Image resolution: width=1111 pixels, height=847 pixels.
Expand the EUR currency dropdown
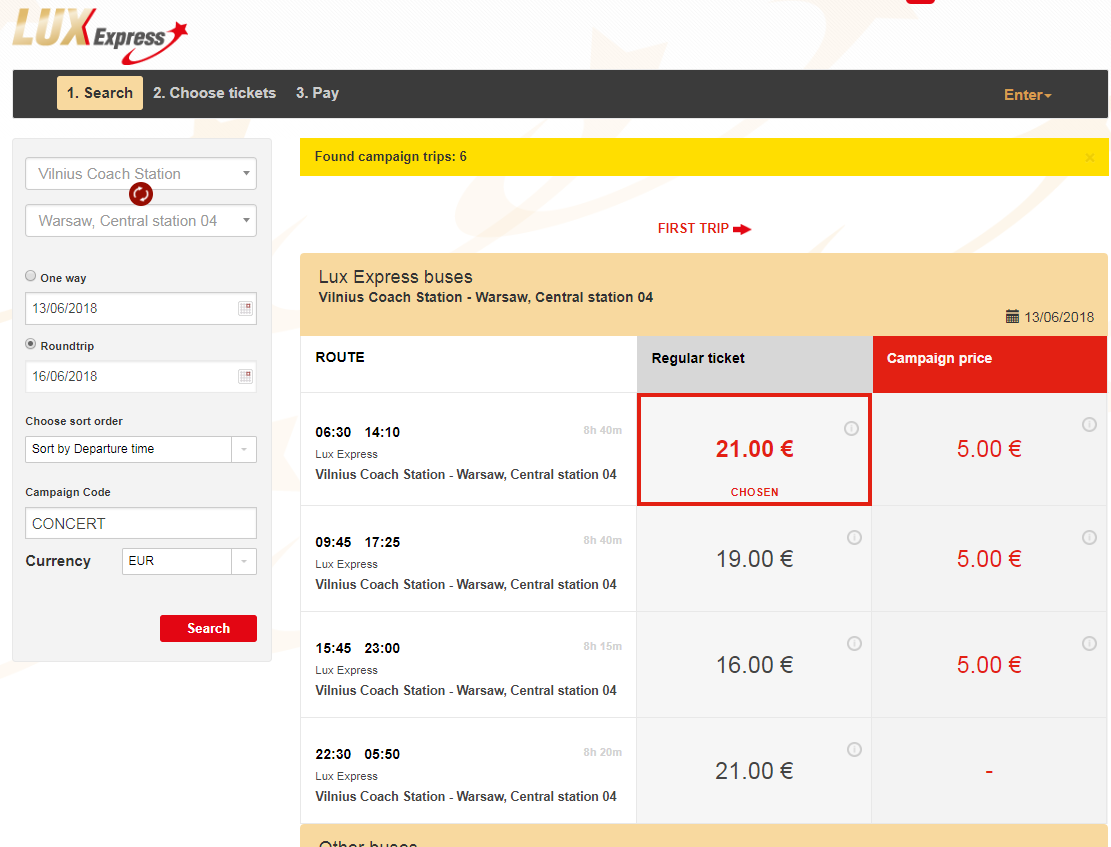189,561
